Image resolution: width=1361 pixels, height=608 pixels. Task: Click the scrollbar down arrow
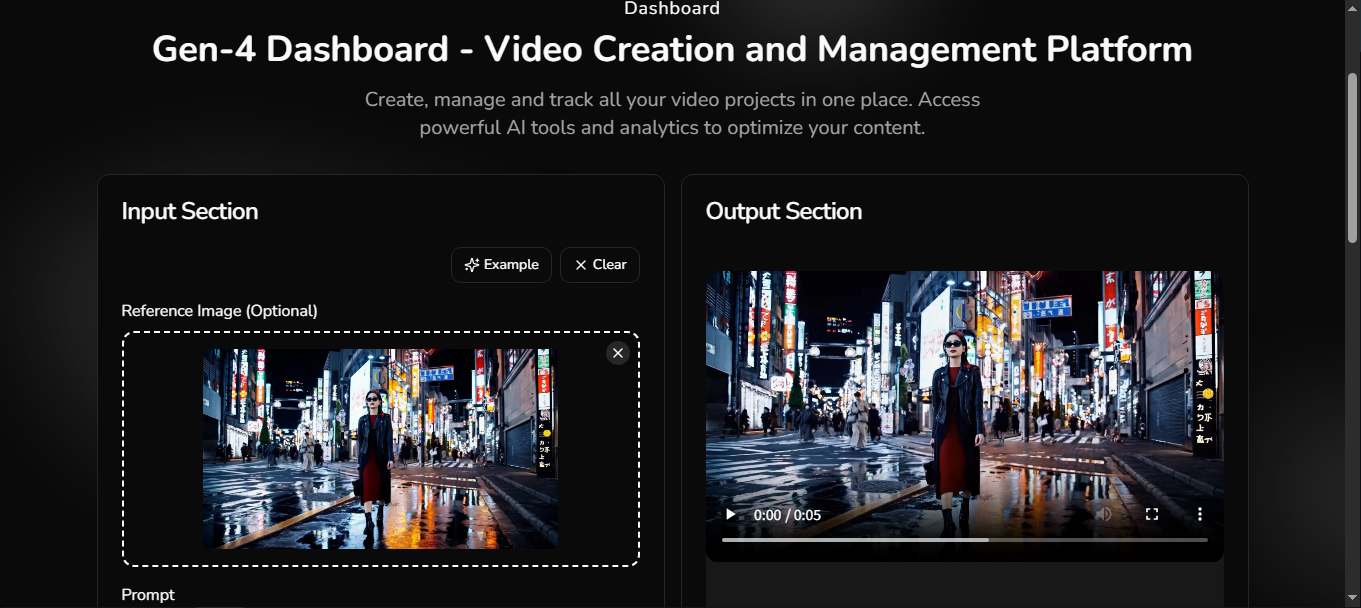tap(1352, 600)
